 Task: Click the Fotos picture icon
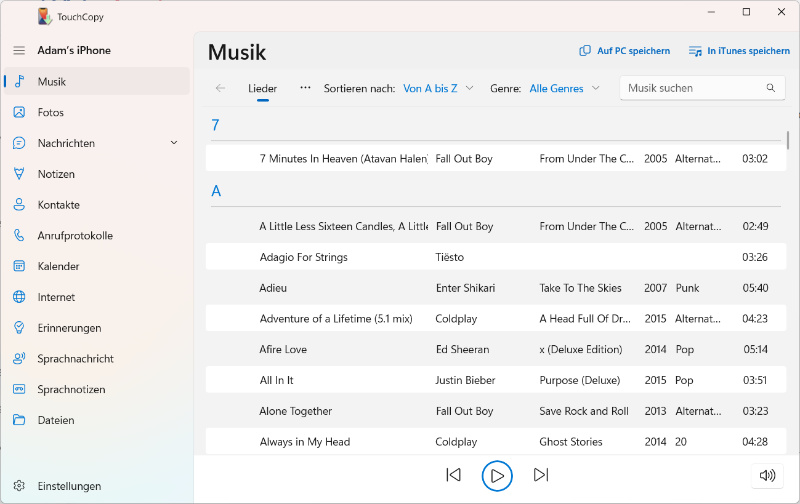19,112
